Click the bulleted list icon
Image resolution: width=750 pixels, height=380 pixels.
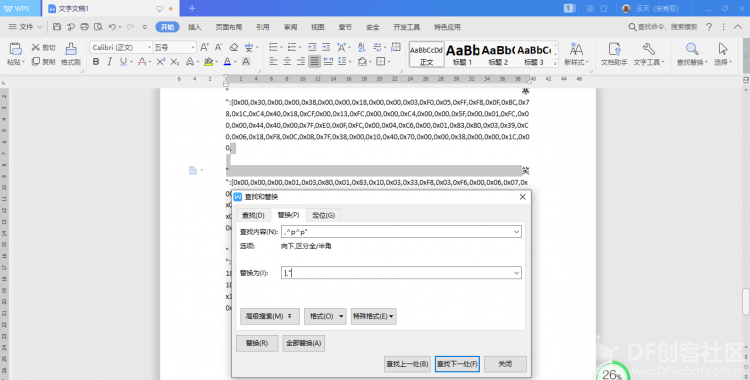[274, 47]
